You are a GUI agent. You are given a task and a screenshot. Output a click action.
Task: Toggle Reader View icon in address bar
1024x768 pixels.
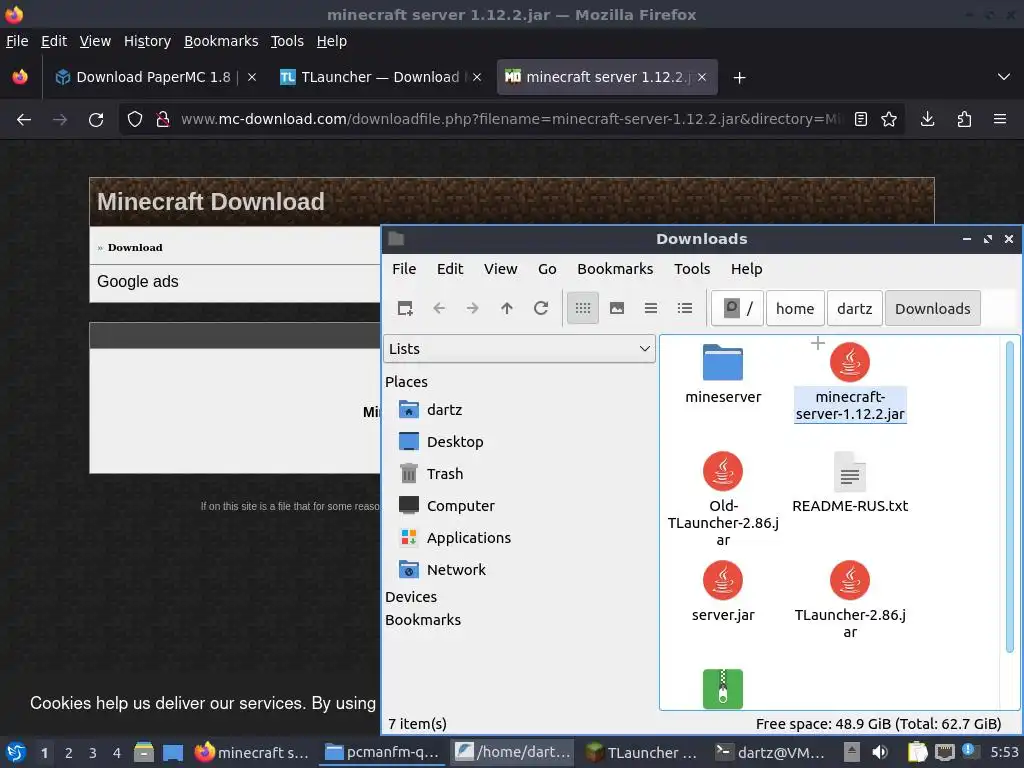click(861, 120)
